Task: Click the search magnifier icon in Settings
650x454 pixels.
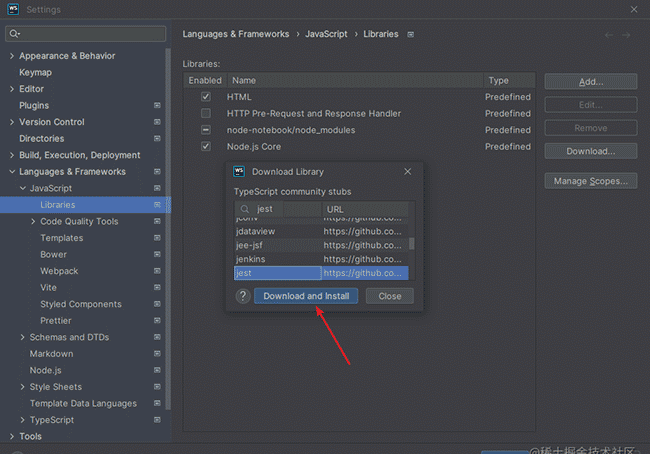Action: [14, 34]
